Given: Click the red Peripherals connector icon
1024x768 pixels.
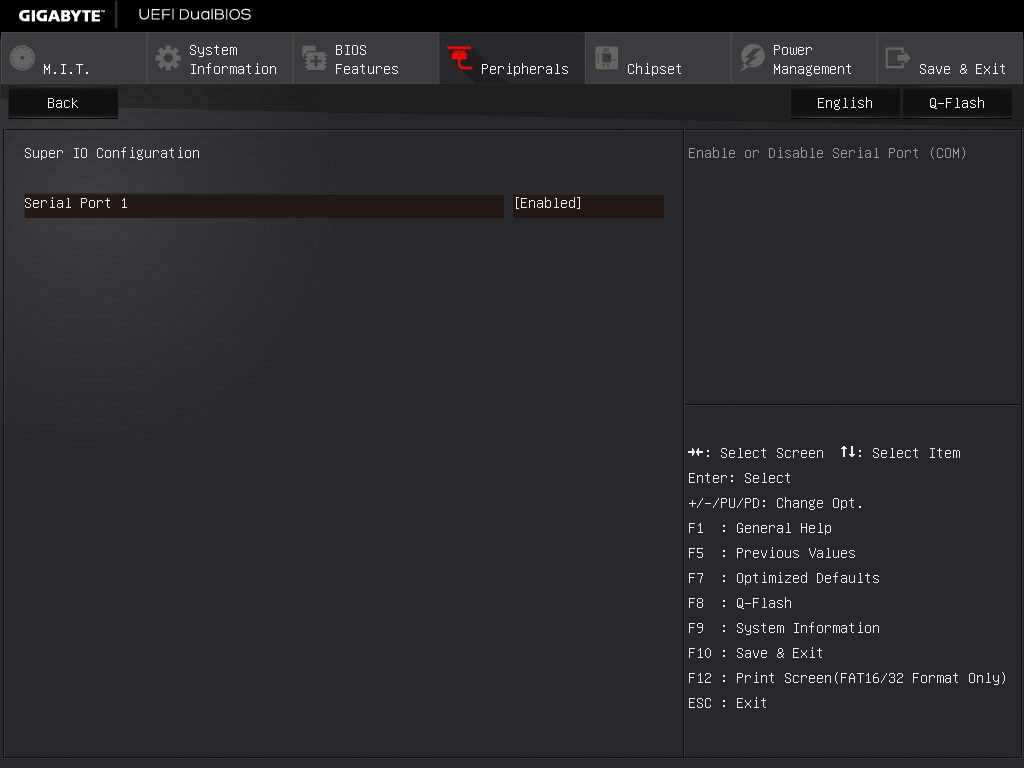Looking at the screenshot, I should pos(460,59).
